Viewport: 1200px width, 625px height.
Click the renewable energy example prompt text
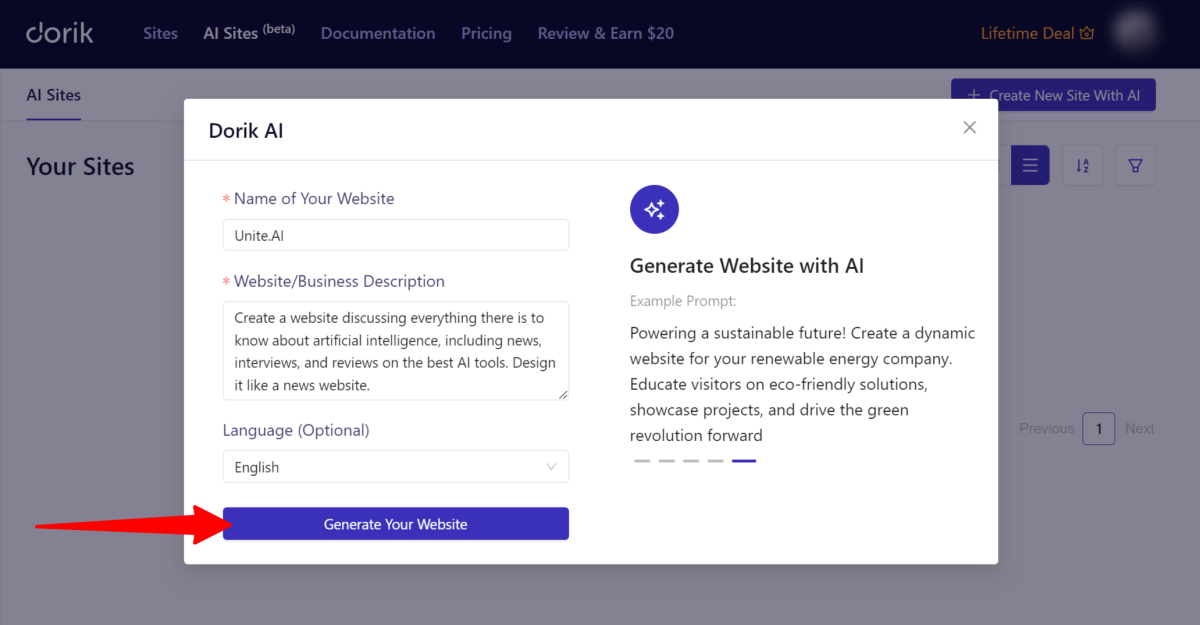pos(803,384)
